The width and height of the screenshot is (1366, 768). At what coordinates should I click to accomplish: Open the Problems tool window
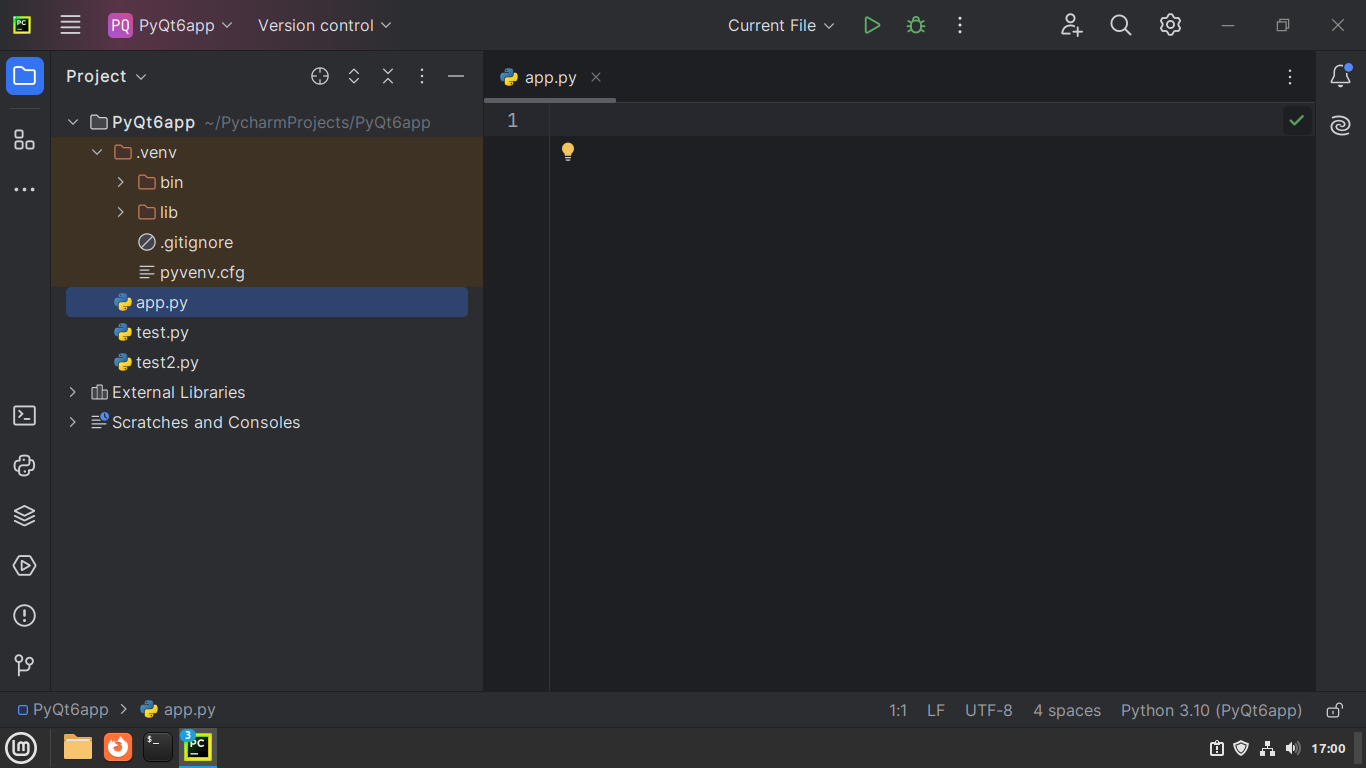[25, 616]
